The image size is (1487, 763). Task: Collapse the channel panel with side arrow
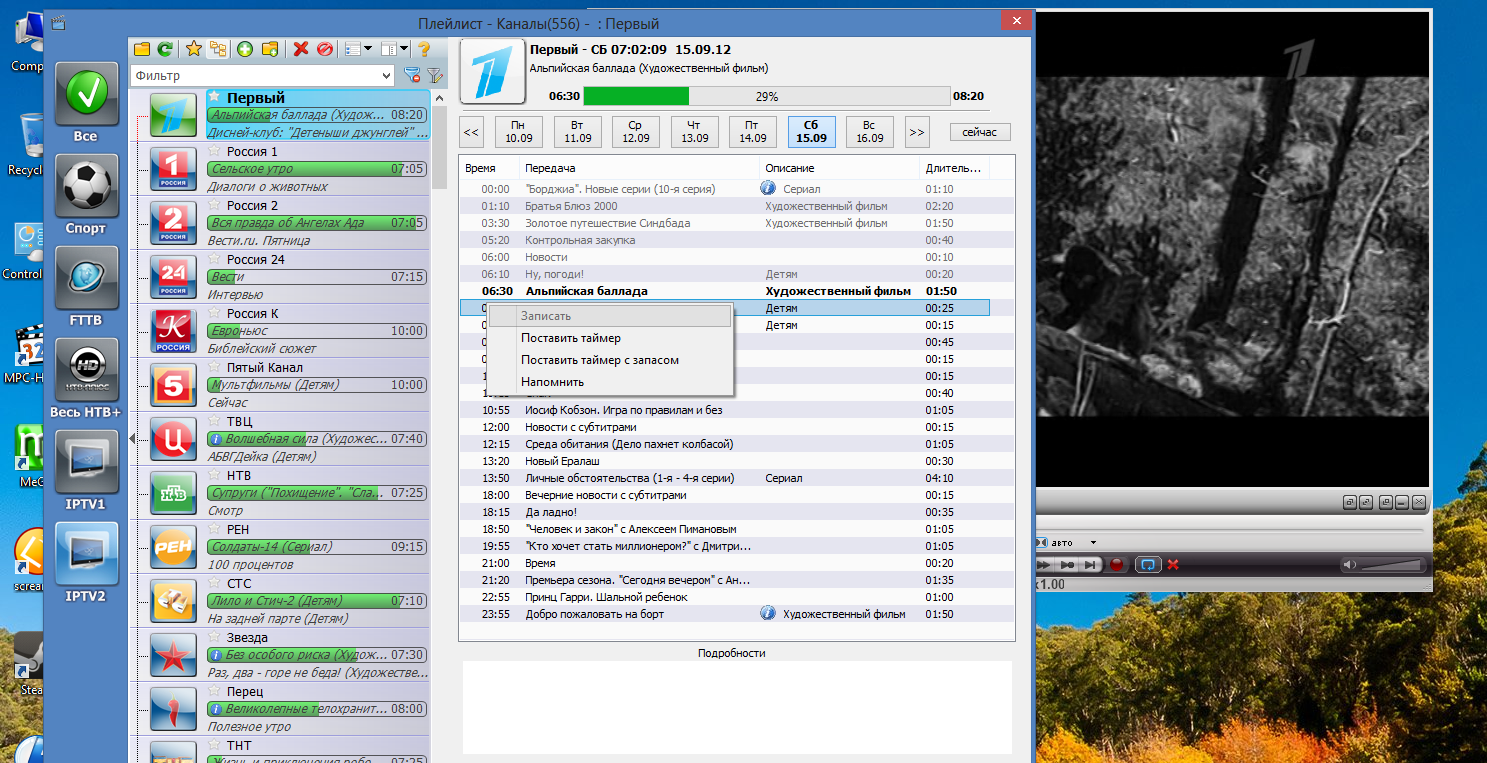click(133, 439)
